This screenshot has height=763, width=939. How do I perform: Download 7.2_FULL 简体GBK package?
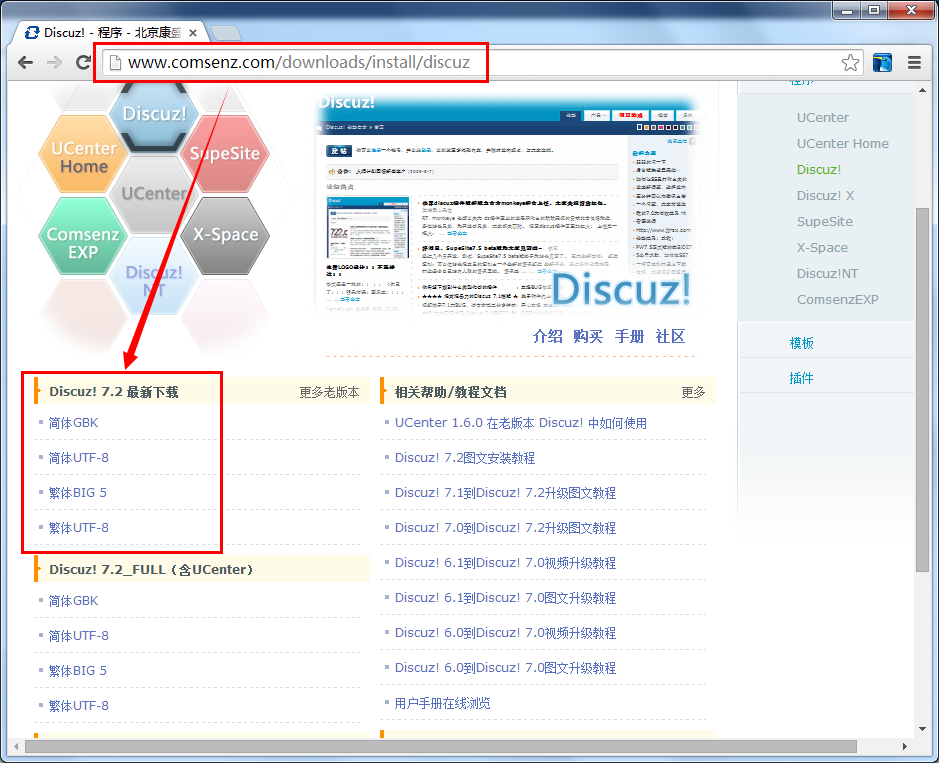73,601
